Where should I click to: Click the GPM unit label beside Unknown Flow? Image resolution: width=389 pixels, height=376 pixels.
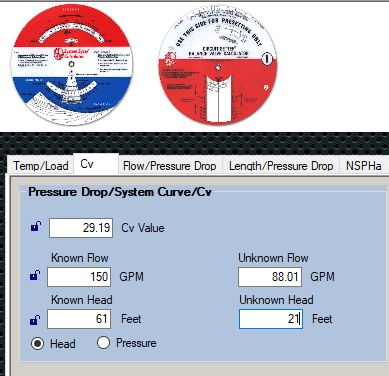pyautogui.click(x=322, y=277)
